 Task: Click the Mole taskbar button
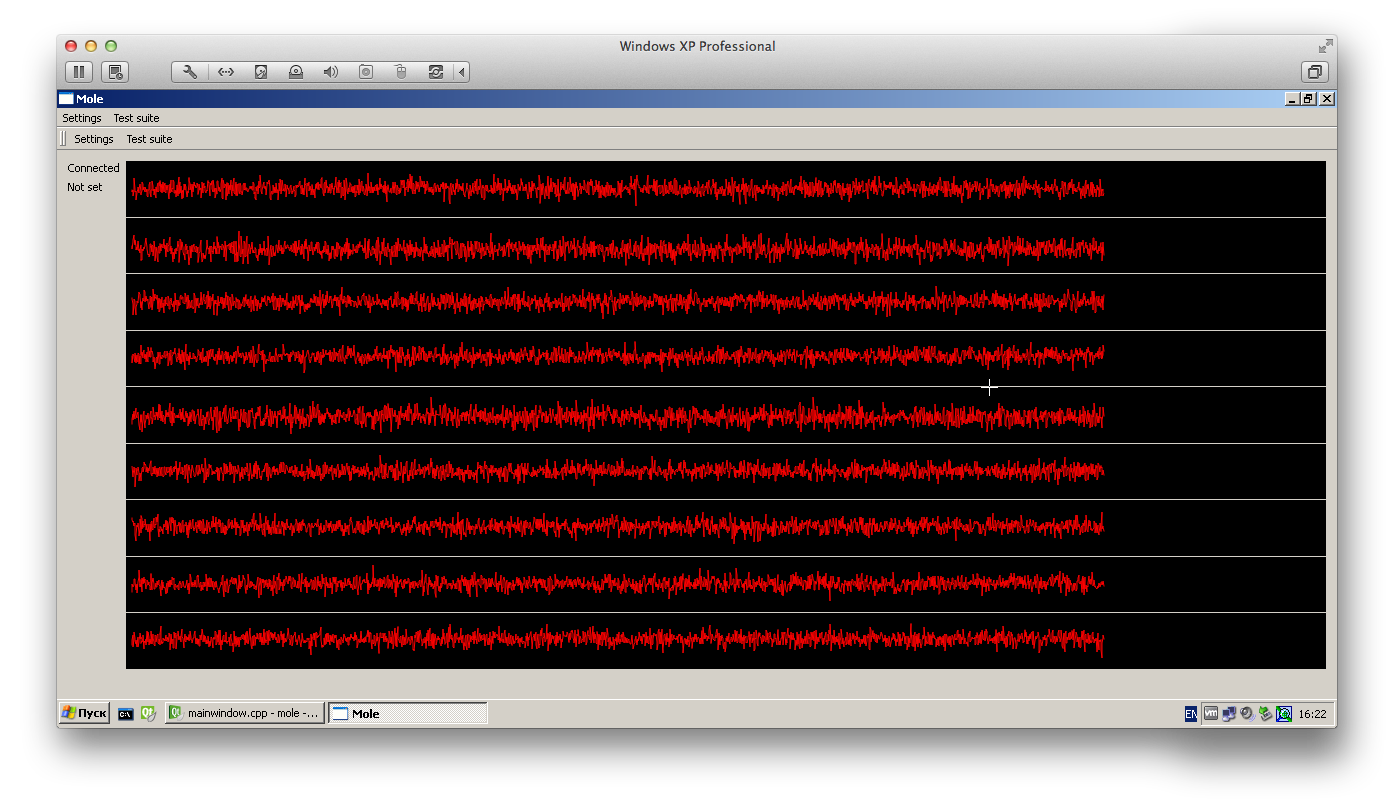(408, 713)
